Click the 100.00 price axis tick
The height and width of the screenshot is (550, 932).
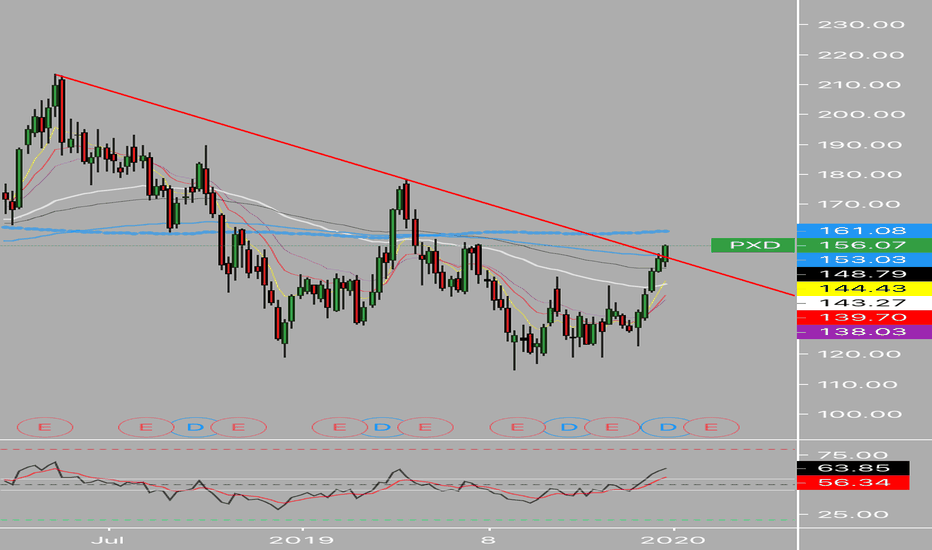(x=861, y=414)
